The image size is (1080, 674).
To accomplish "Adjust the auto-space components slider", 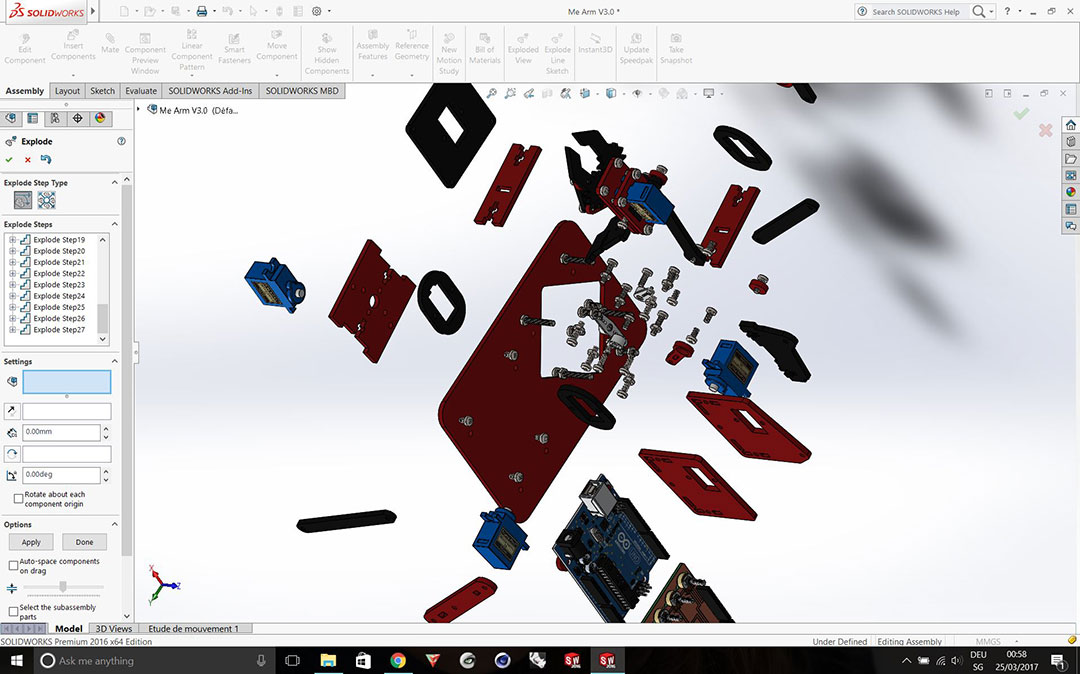I will pos(63,587).
